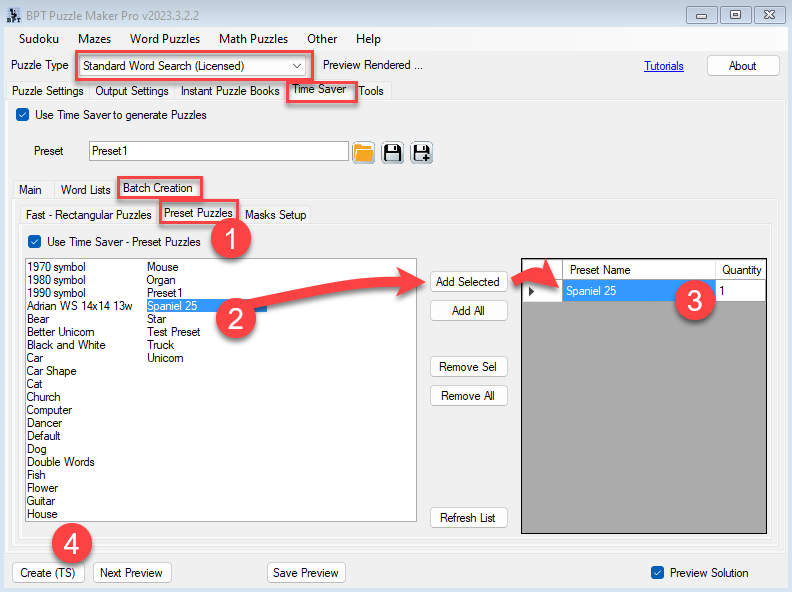
Task: Switch to the Instant Puzzle Books tab
Action: tap(230, 91)
